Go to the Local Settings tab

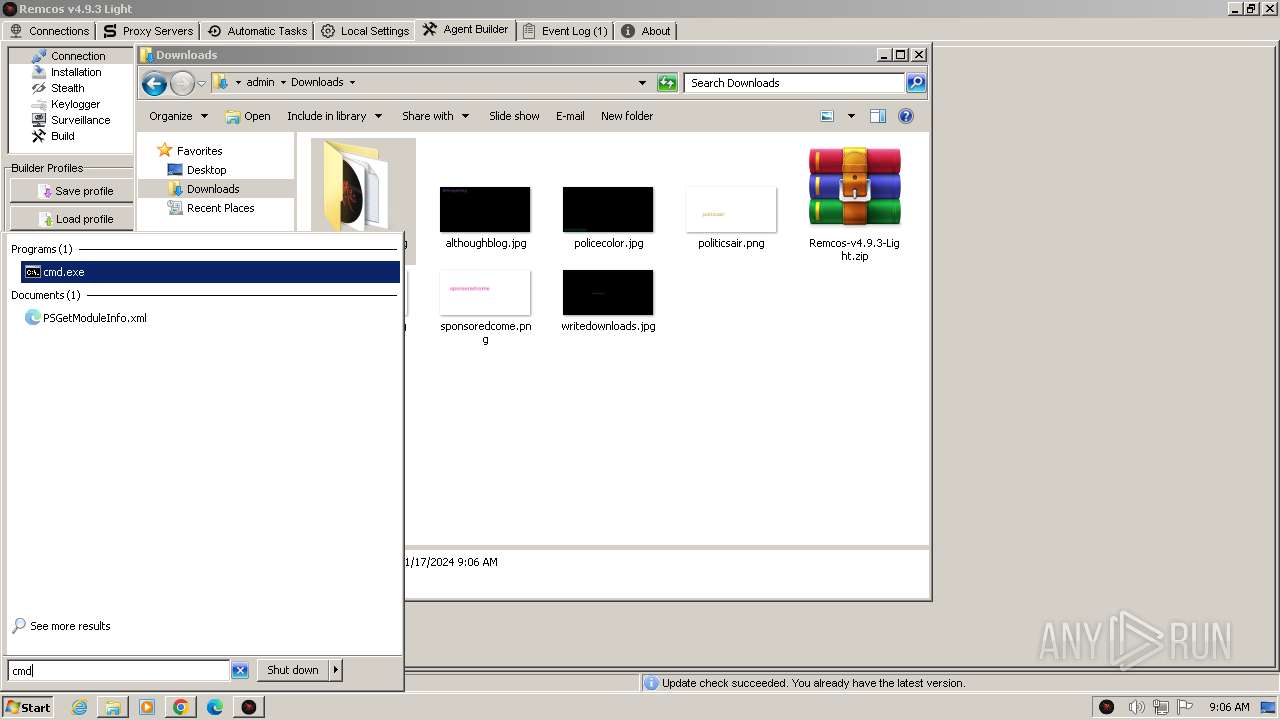pyautogui.click(x=365, y=31)
